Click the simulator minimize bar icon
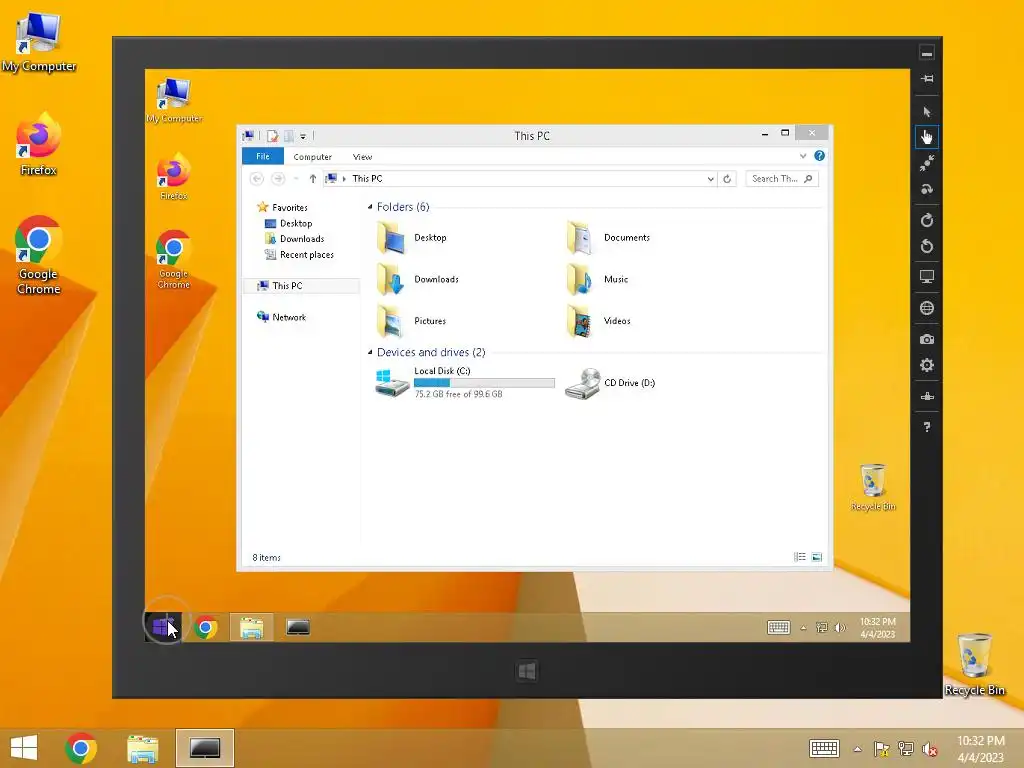Viewport: 1024px width, 768px height. coord(927,53)
